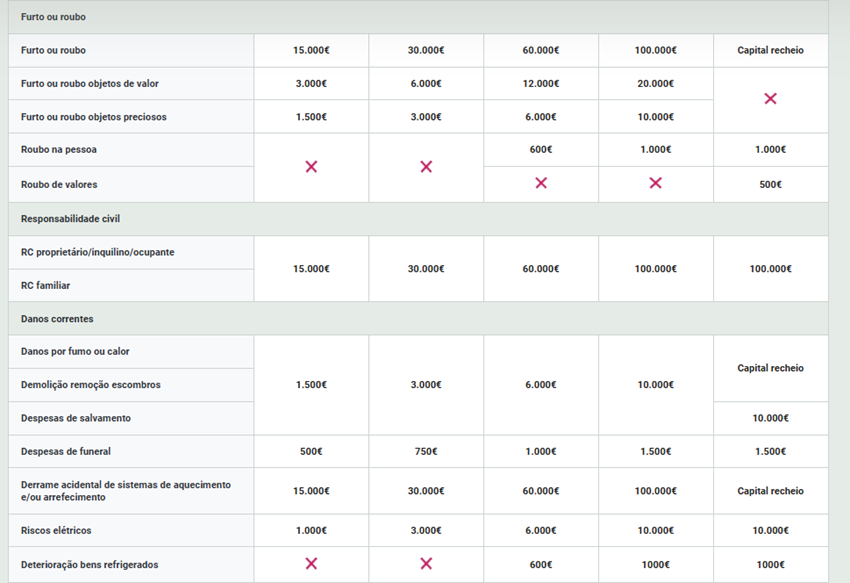The height and width of the screenshot is (583, 850).
Task: Select the Furto ou roubo section header
Action: click(60, 17)
